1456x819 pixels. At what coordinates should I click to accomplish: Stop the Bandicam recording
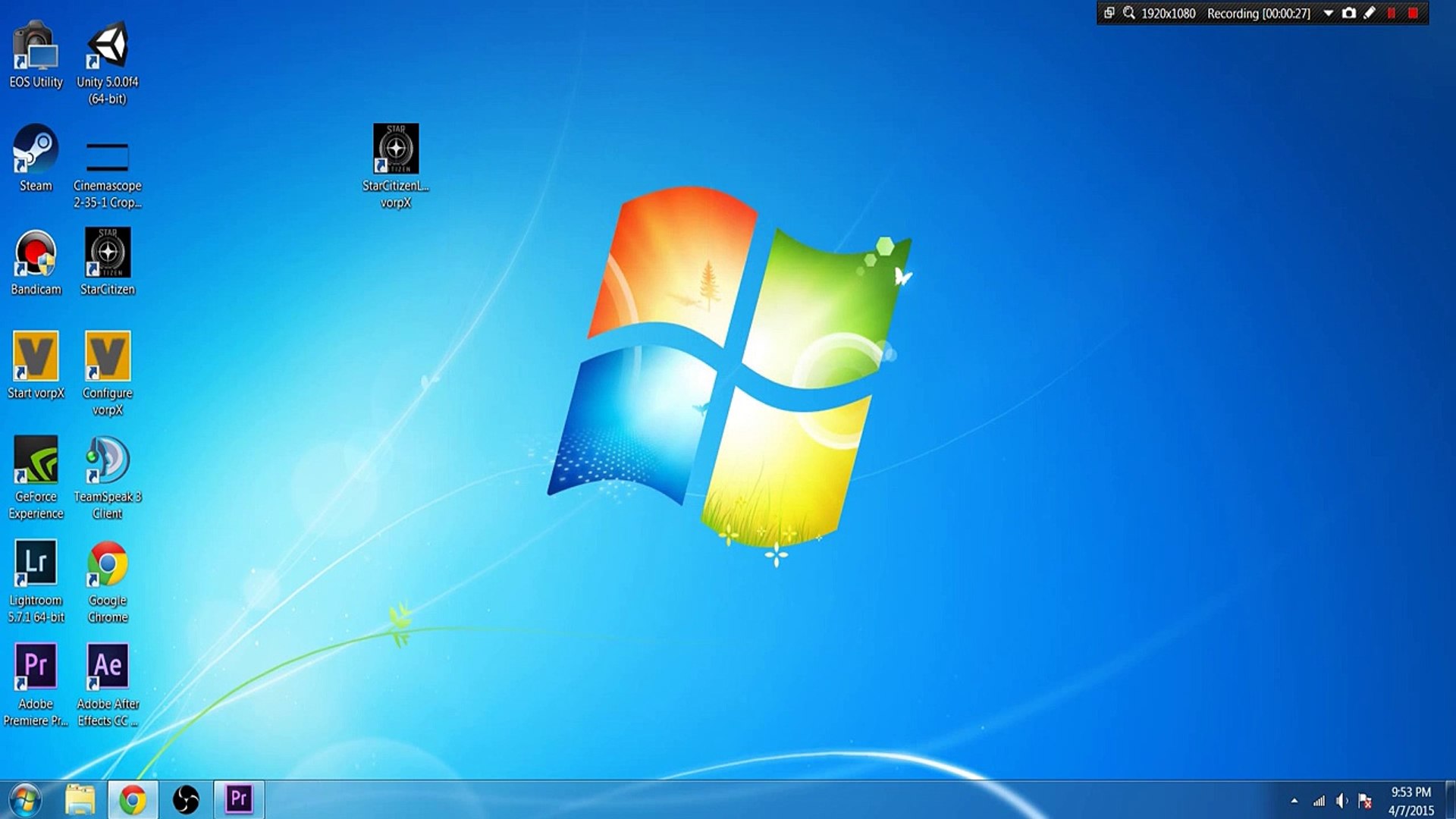(1413, 13)
